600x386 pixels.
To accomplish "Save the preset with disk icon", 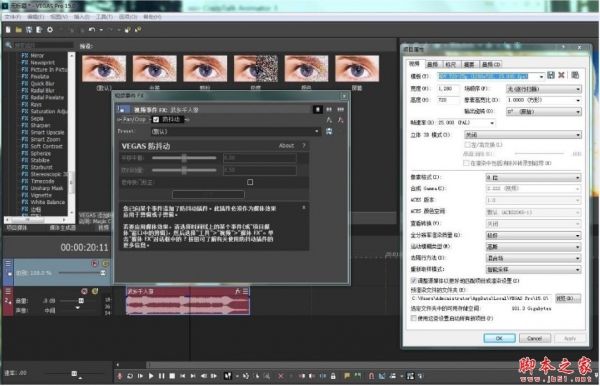I will click(x=329, y=131).
